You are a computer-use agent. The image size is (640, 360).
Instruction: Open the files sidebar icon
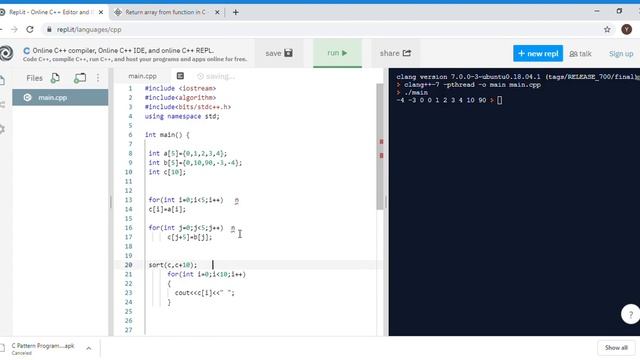pyautogui.click(x=2, y=80)
